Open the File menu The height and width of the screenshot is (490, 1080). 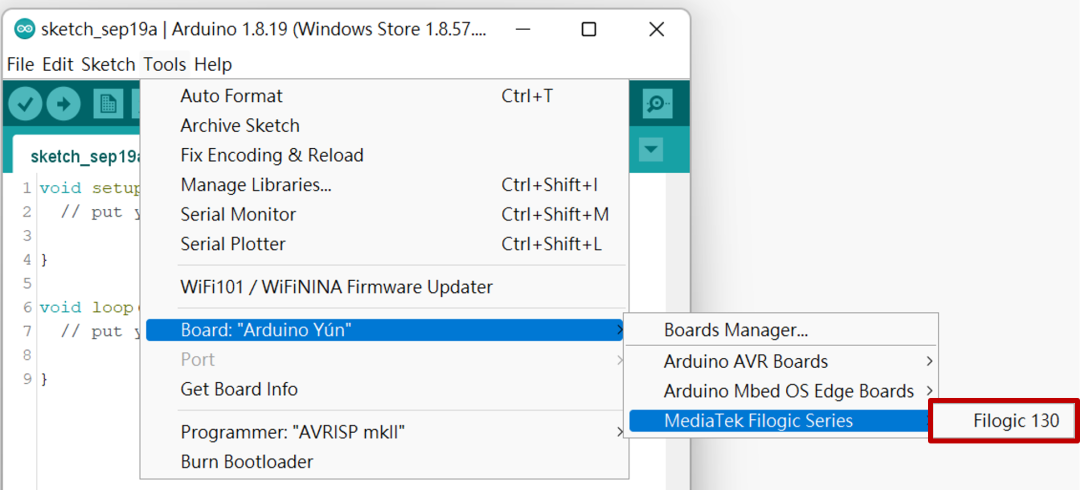pyautogui.click(x=20, y=64)
